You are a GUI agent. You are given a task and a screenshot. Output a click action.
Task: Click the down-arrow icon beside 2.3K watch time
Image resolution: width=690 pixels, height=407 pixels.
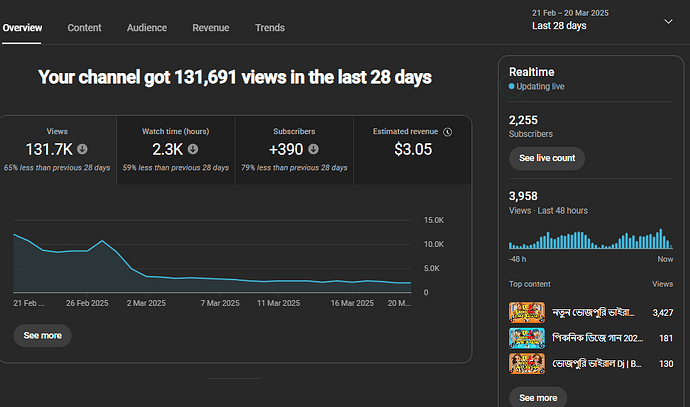[192, 149]
